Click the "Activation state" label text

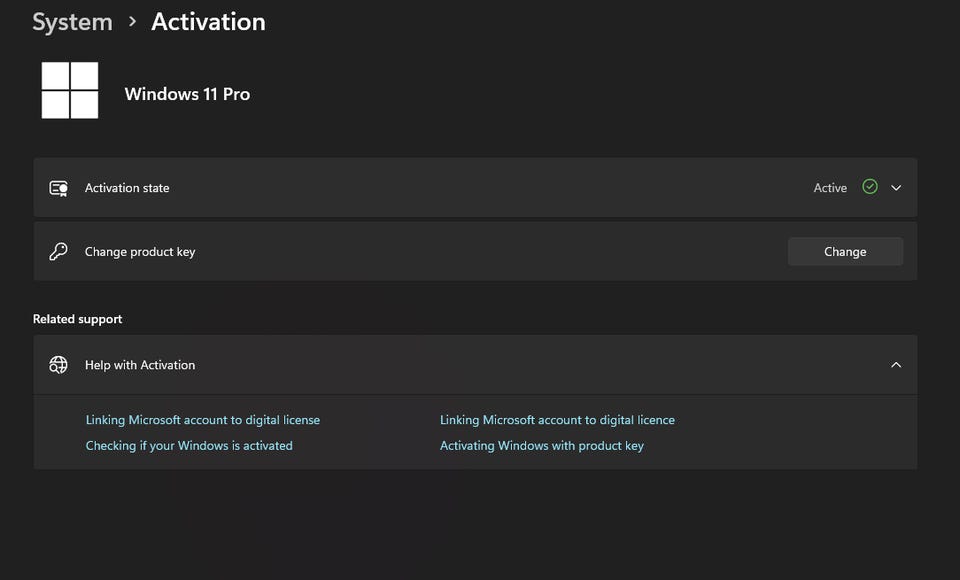tap(127, 188)
